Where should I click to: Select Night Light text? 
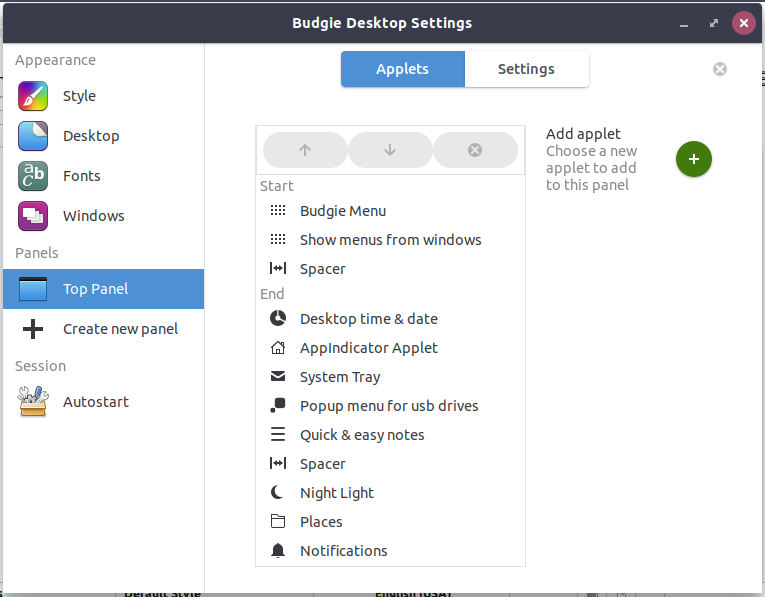click(x=337, y=493)
